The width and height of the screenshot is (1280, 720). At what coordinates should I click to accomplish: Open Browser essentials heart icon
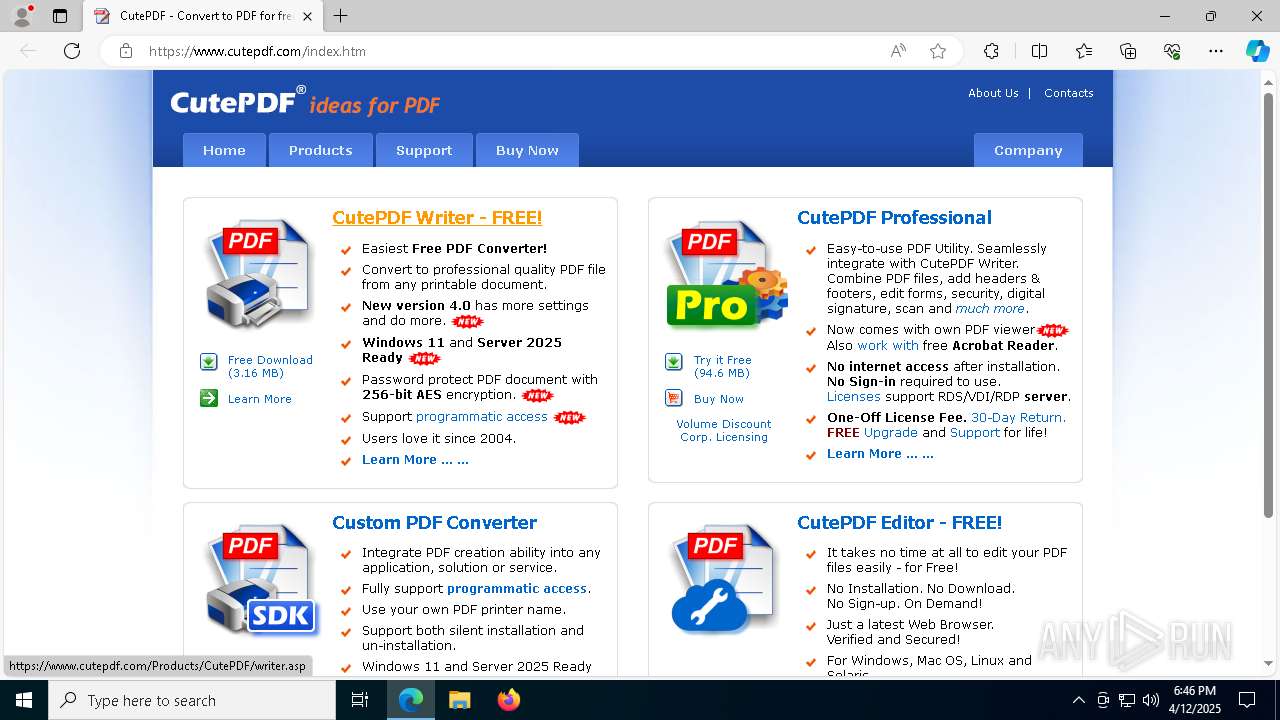coord(1172,51)
